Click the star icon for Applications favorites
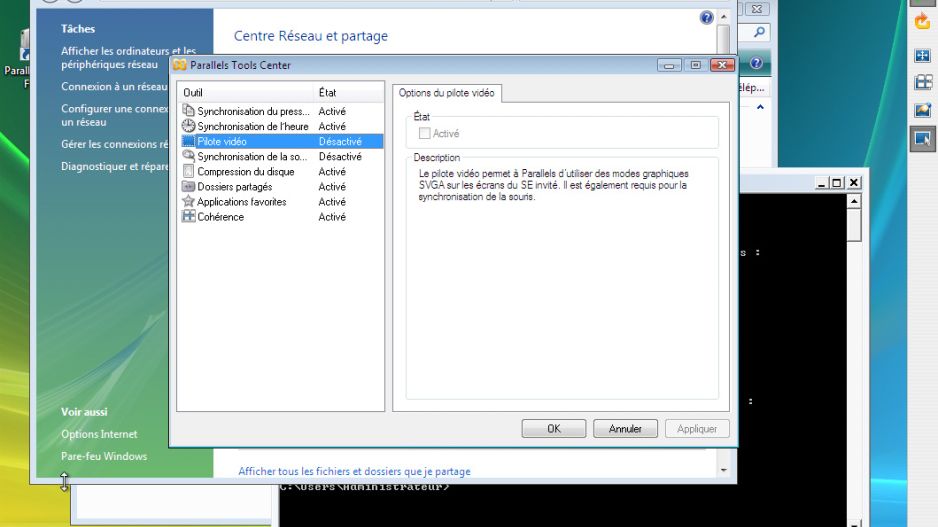Screen dimensions: 938x527 coord(188,201)
